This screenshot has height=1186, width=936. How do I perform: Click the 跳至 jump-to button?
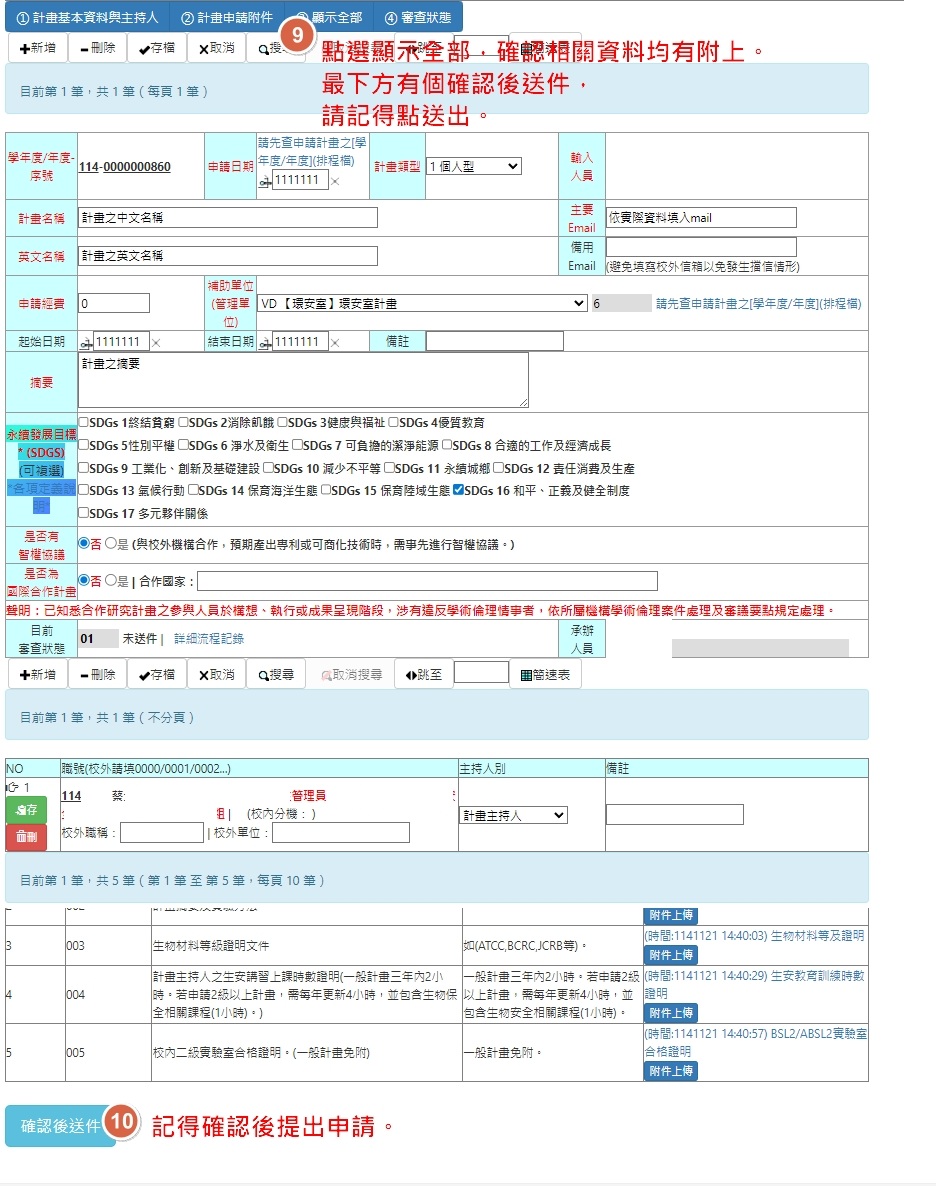[423, 675]
